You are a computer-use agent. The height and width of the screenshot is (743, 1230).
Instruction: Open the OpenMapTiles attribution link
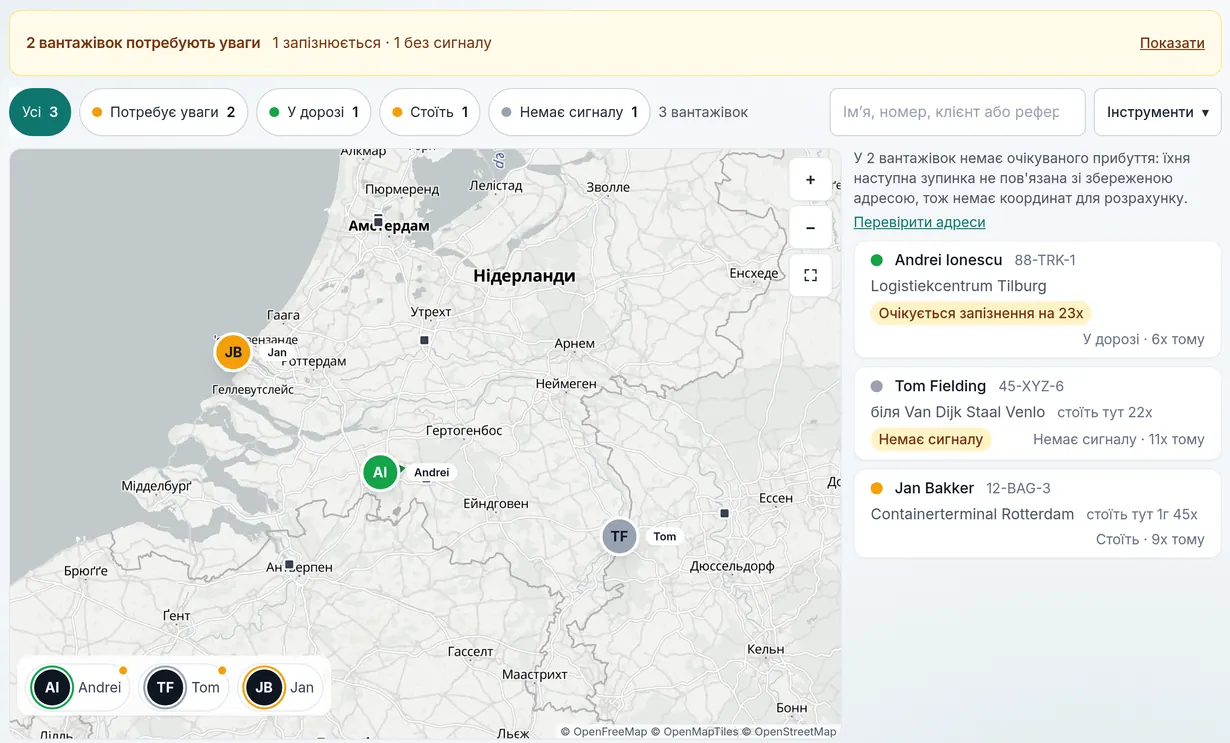tap(701, 732)
